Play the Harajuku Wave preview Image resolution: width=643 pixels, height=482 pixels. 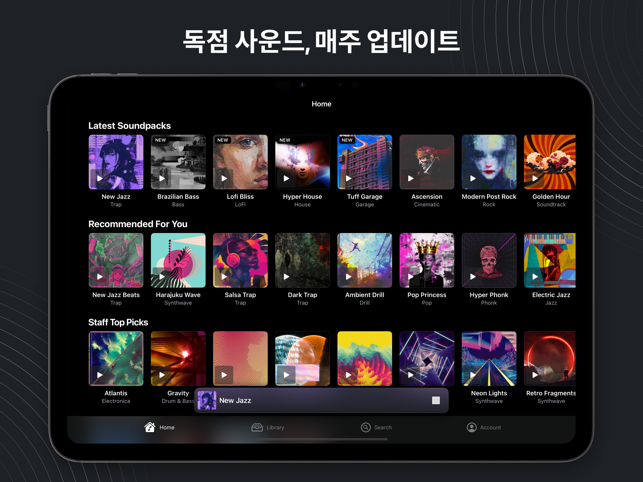pos(162,277)
